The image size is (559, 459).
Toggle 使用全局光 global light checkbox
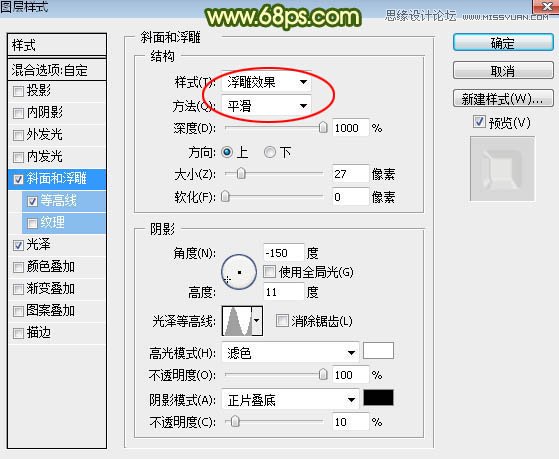[x=269, y=272]
